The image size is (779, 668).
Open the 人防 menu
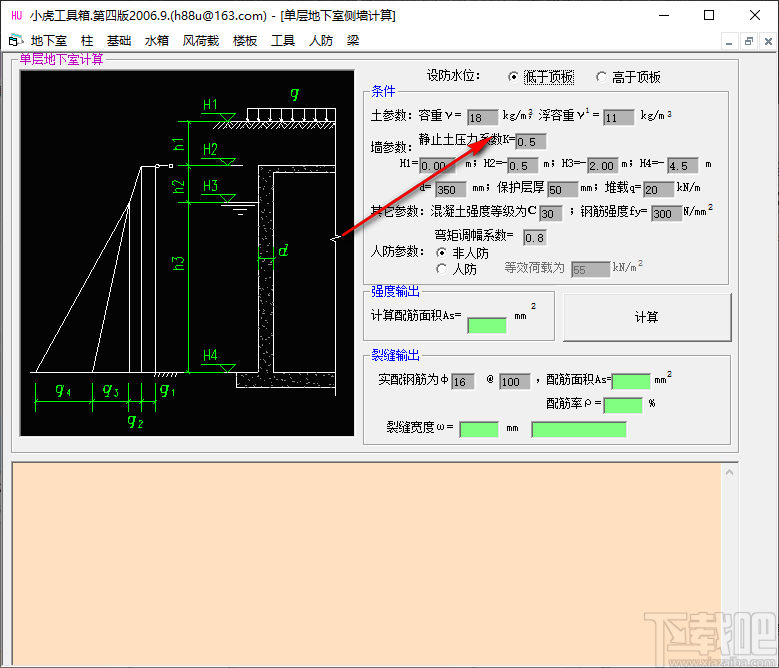point(321,41)
